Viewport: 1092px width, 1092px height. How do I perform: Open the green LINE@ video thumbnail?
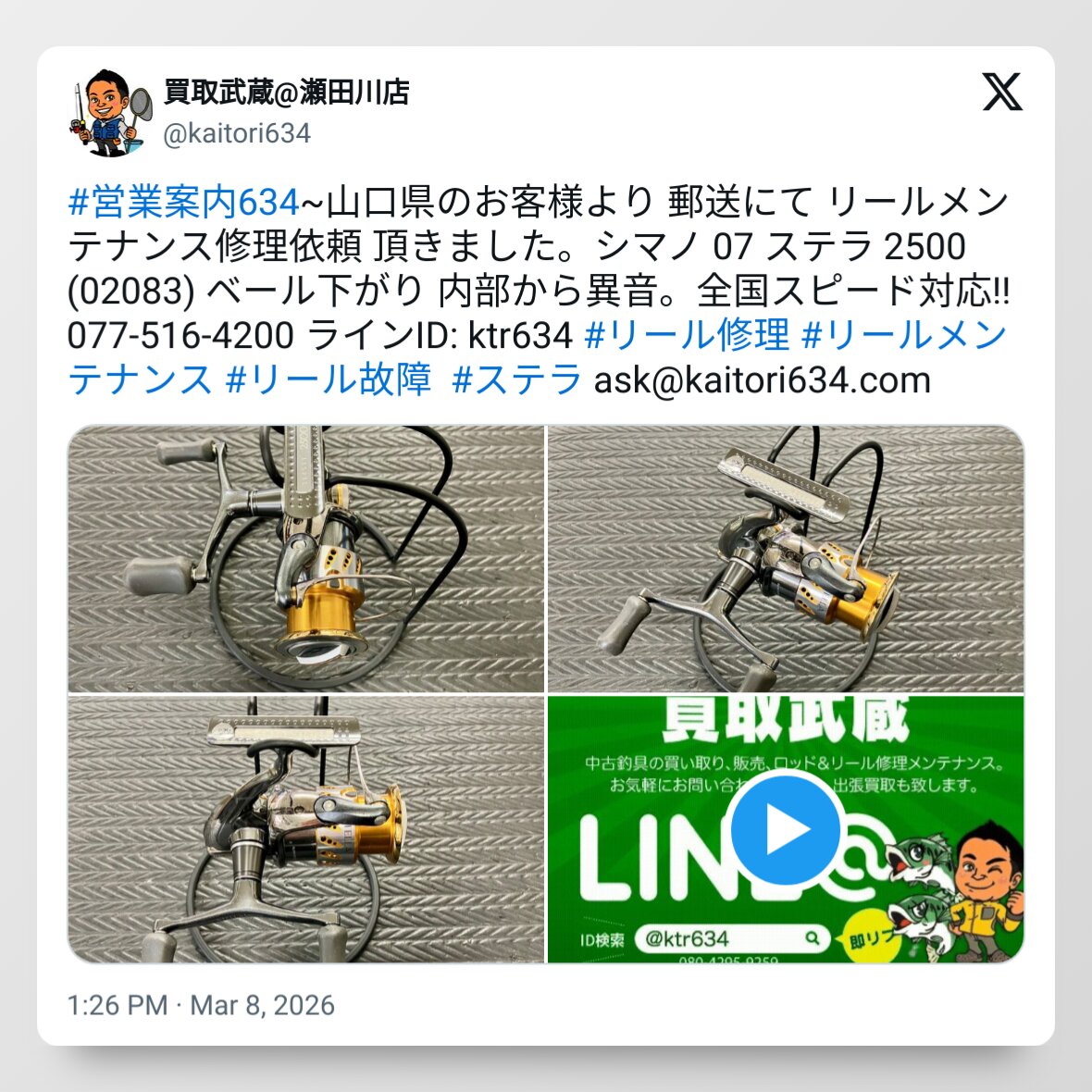coord(787,829)
